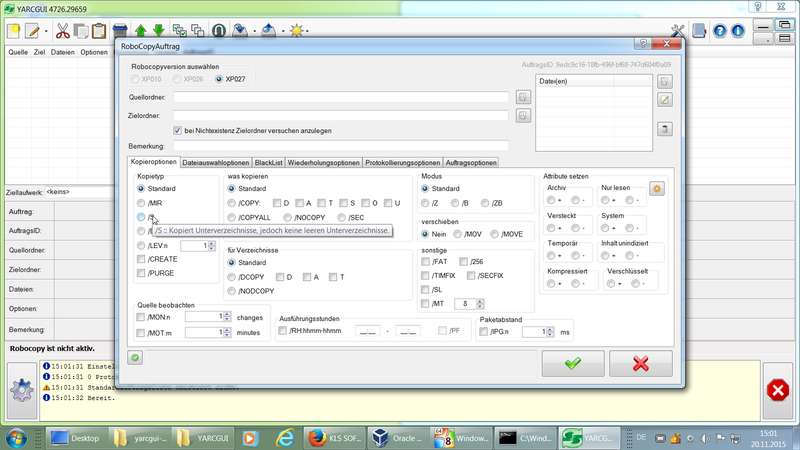The image size is (800, 450).
Task: Click the gear settings icon beside the log
Action: click(20, 389)
